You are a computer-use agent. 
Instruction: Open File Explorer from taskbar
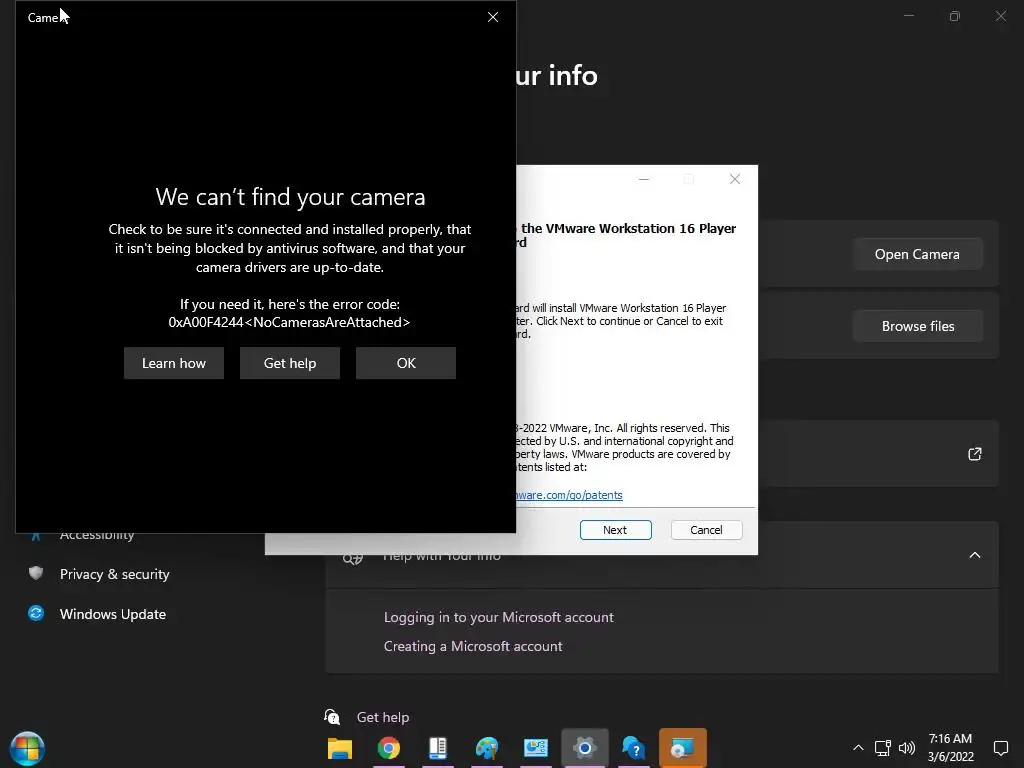point(340,748)
